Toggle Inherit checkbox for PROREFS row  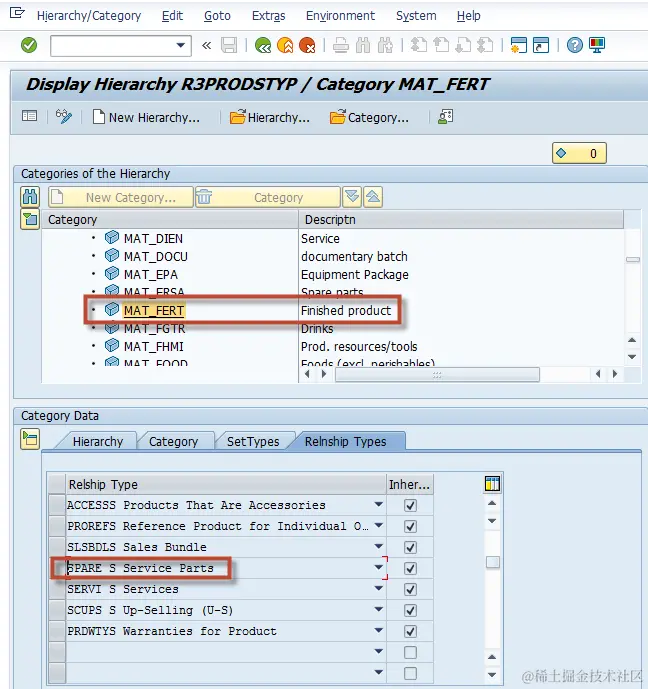pos(410,526)
